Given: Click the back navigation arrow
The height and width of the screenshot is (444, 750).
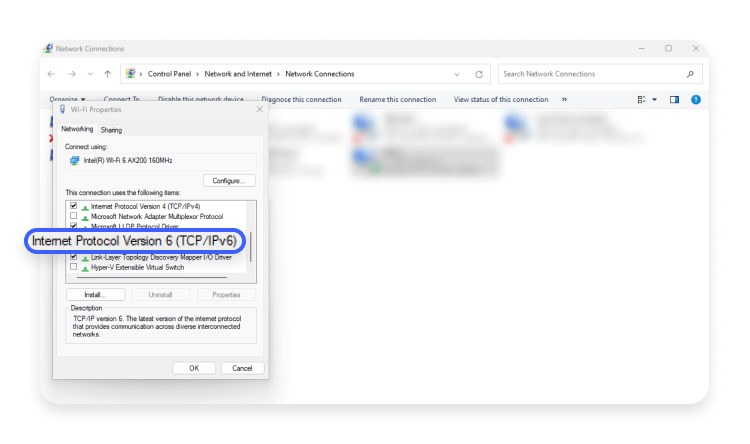Looking at the screenshot, I should click(52, 74).
